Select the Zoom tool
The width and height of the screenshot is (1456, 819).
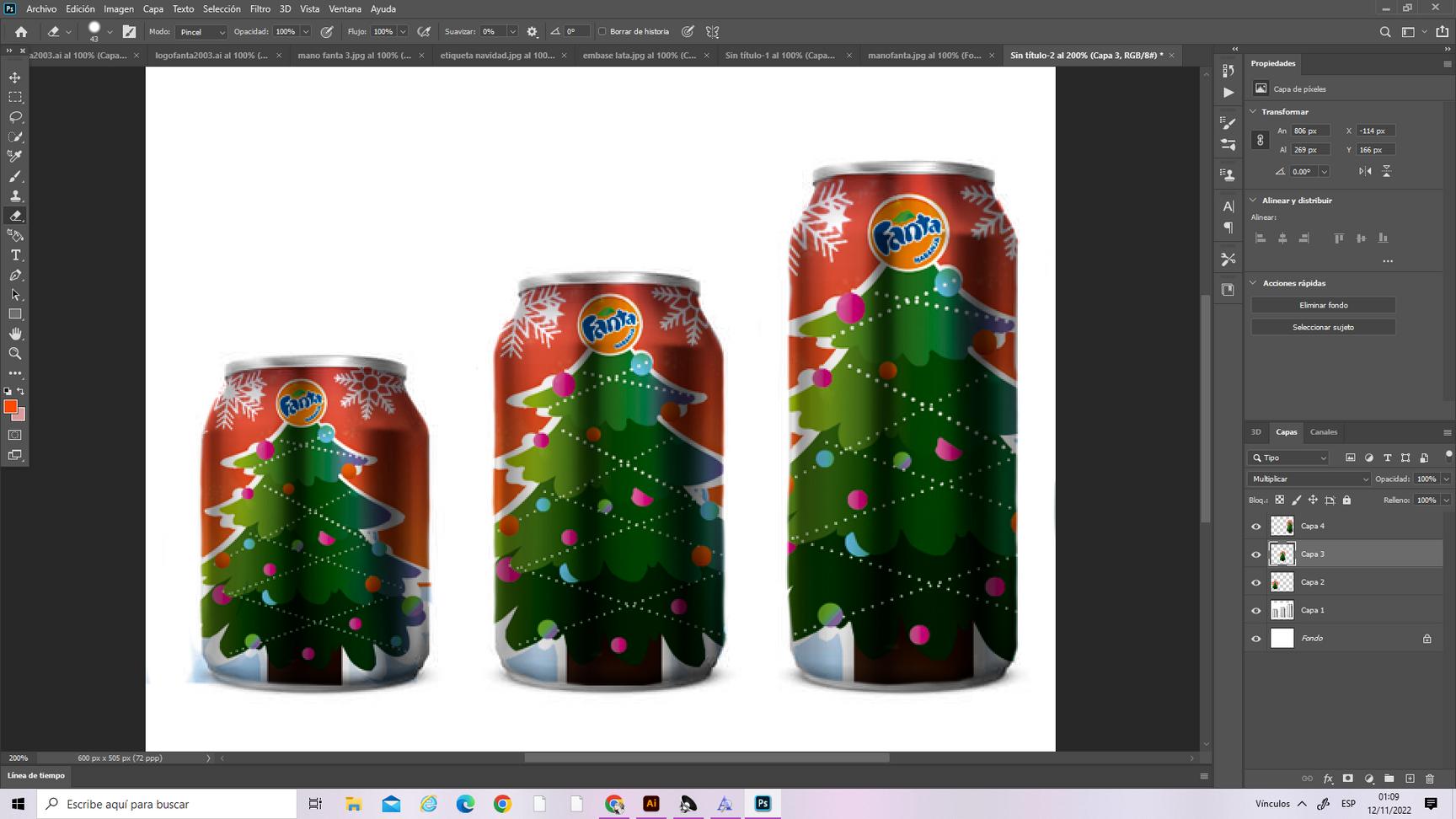point(15,354)
